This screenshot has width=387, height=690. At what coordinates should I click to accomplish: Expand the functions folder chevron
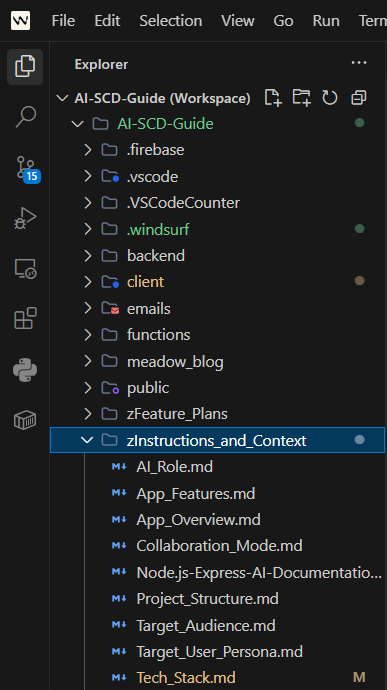pos(88,334)
